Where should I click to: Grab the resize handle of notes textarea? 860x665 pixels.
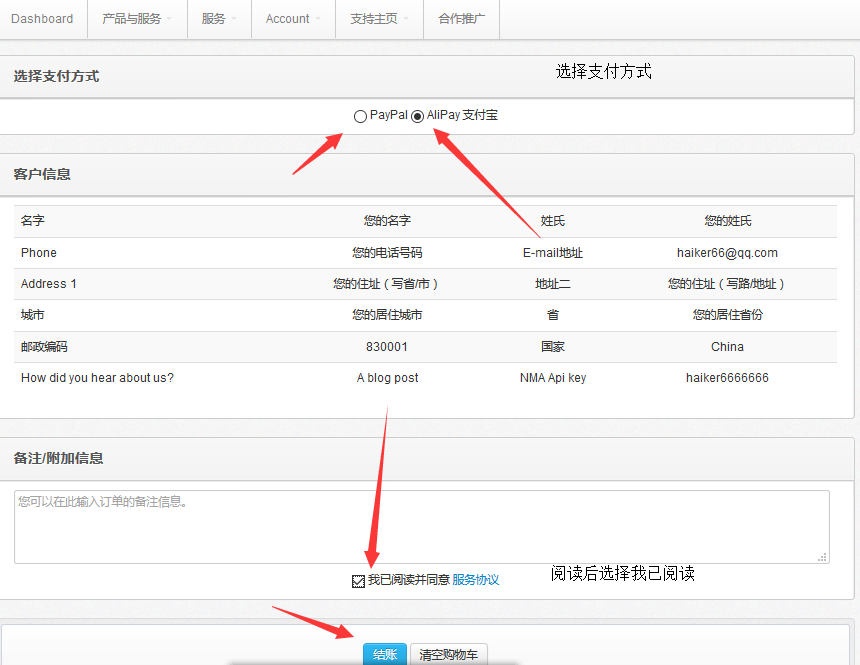point(822,557)
